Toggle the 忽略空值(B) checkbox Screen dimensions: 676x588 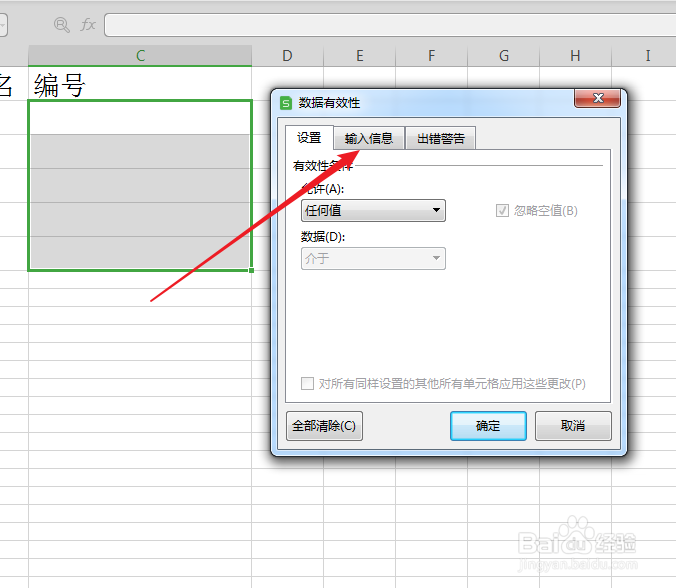pyautogui.click(x=502, y=210)
